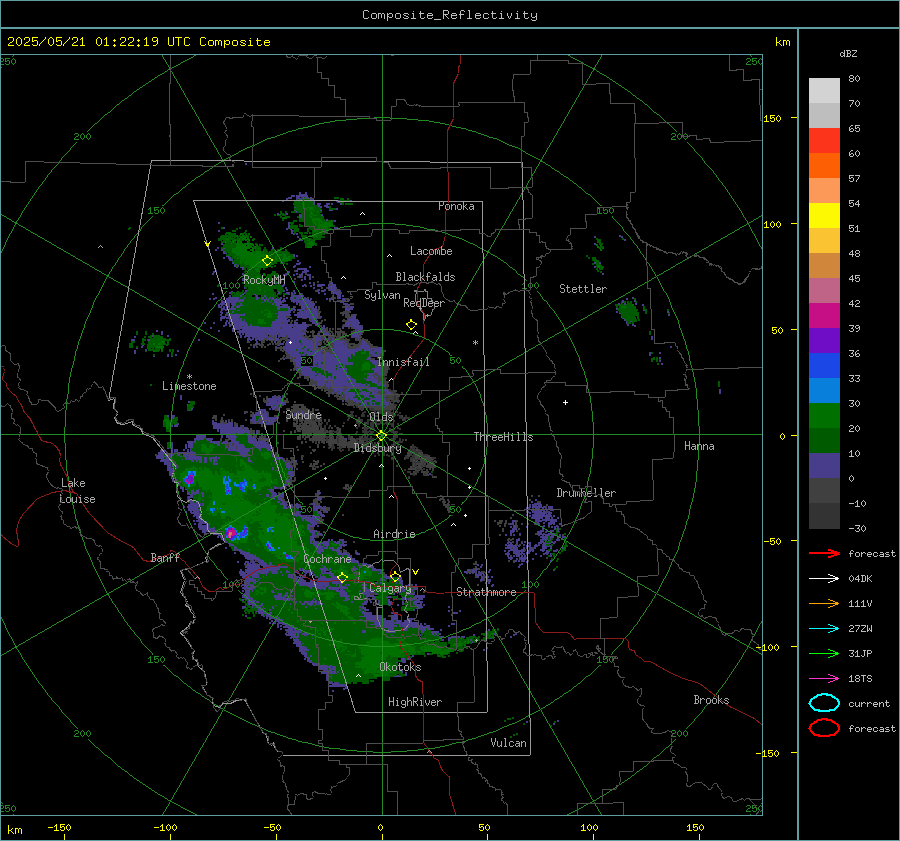Click the yellow diamond marker below RedDeer

pyautogui.click(x=411, y=325)
